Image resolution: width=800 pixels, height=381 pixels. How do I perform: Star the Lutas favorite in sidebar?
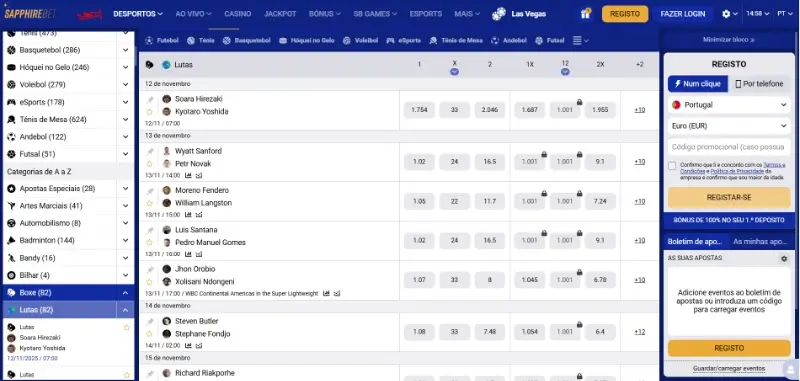click(127, 327)
